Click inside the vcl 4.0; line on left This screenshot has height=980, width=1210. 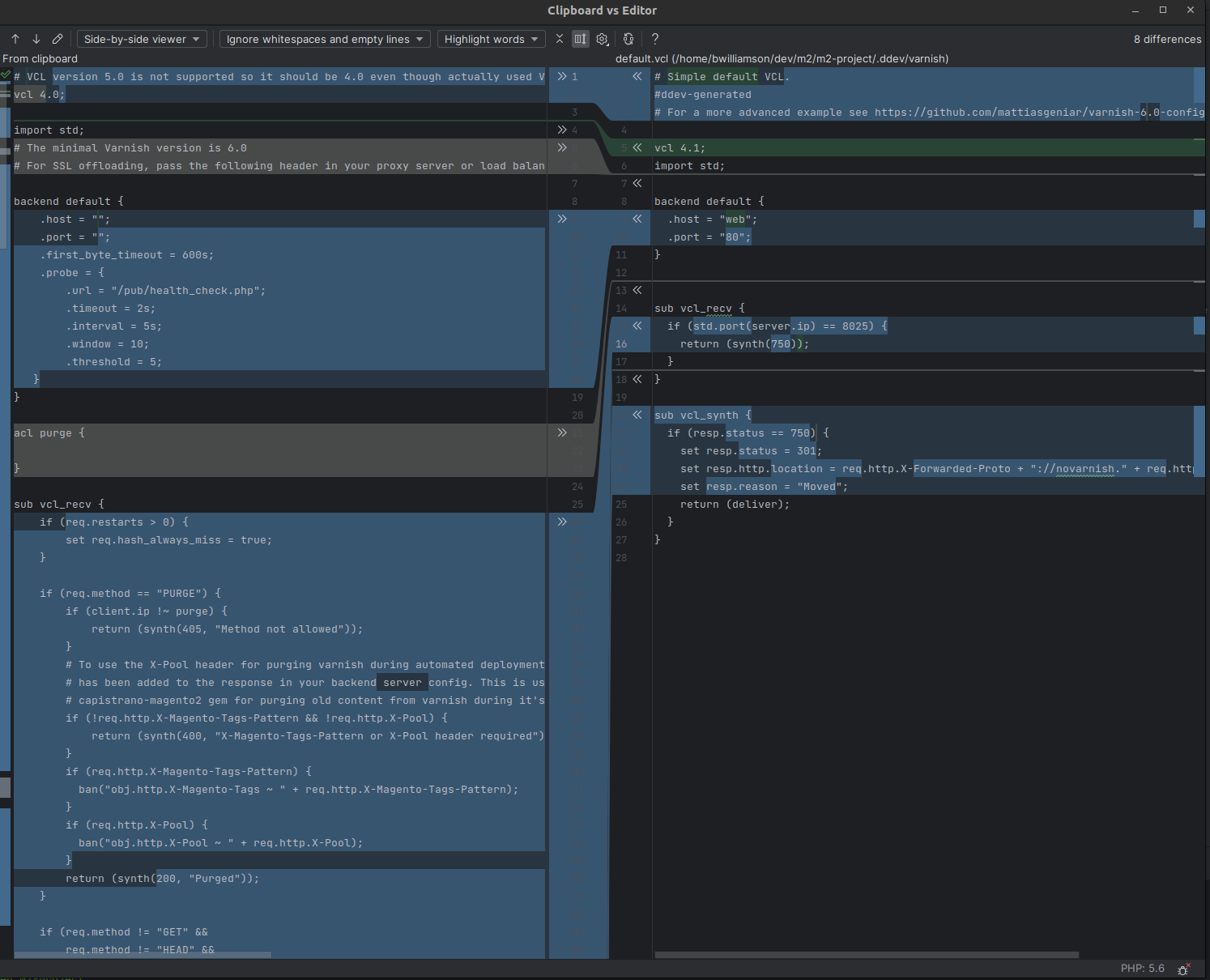39,94
